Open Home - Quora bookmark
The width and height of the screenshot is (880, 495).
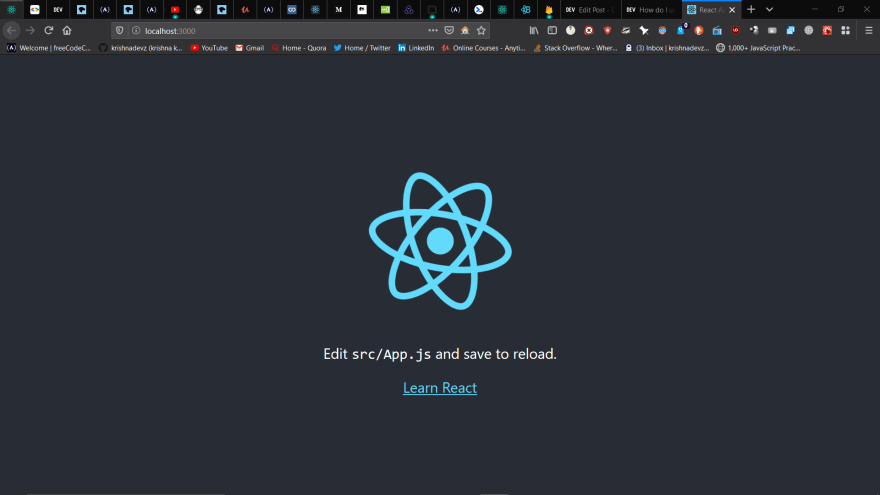click(299, 48)
